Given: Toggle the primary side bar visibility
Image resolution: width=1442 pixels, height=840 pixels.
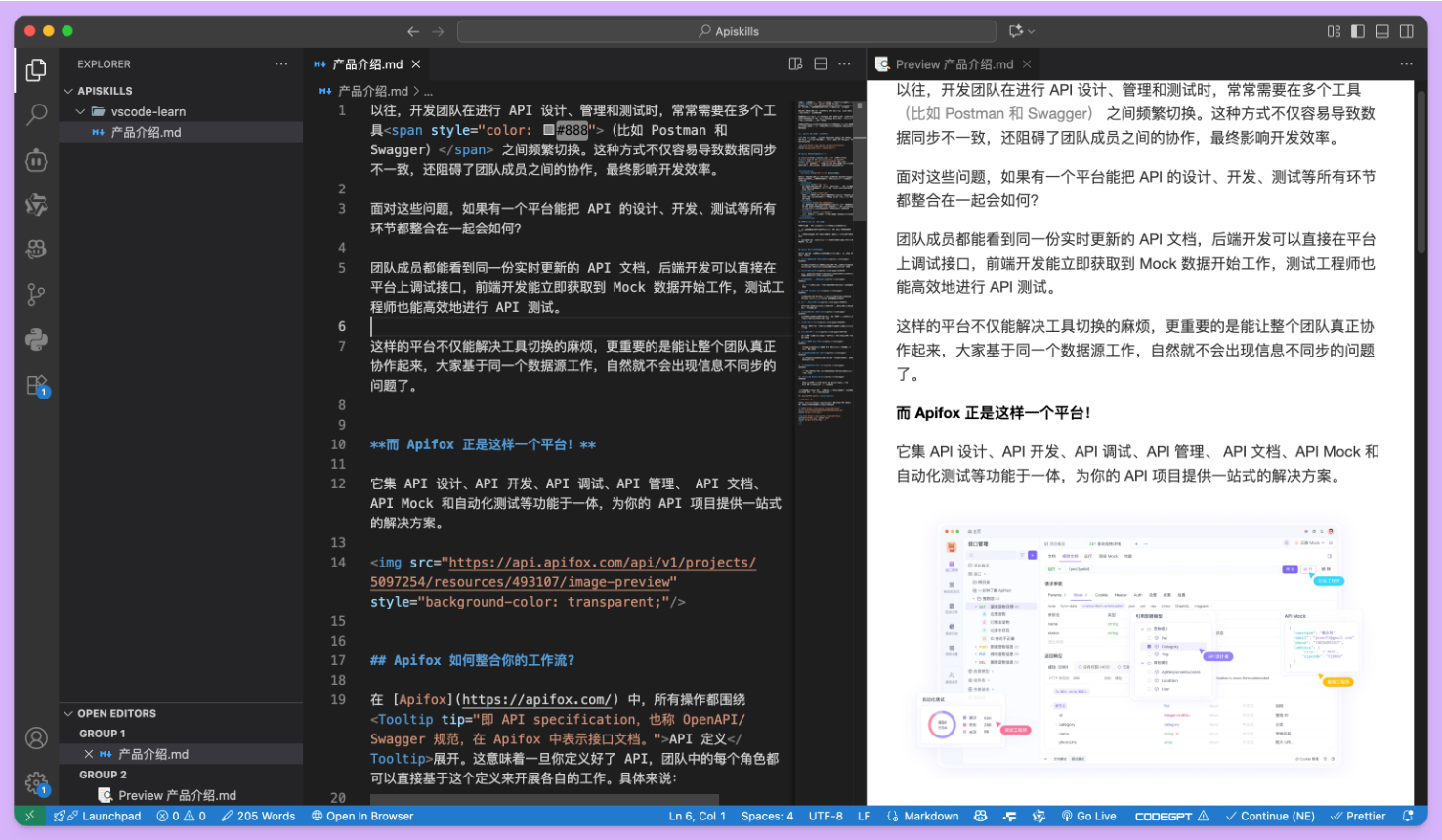Looking at the screenshot, I should 1358,31.
